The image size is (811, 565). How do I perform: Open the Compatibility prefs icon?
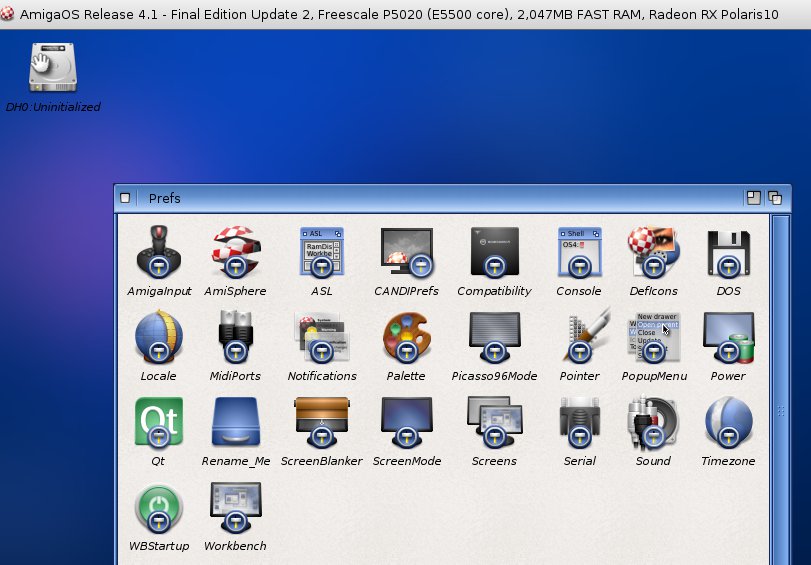(x=494, y=251)
